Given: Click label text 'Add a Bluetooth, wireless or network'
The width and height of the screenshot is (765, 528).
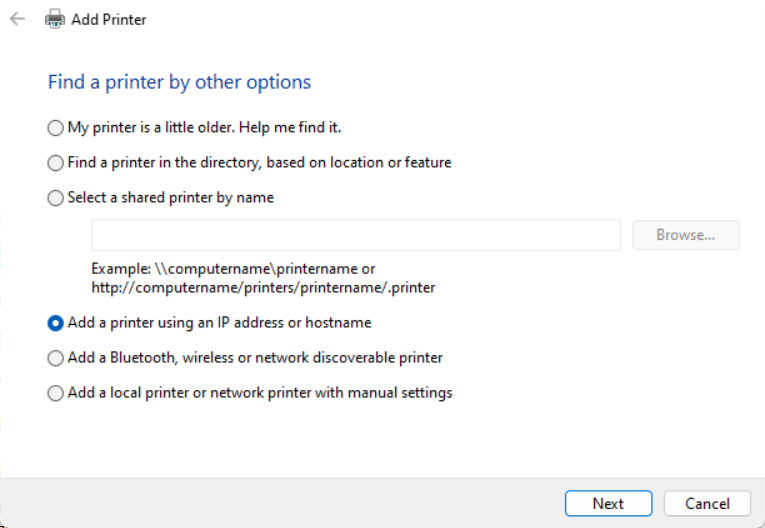Looking at the screenshot, I should 255,358.
